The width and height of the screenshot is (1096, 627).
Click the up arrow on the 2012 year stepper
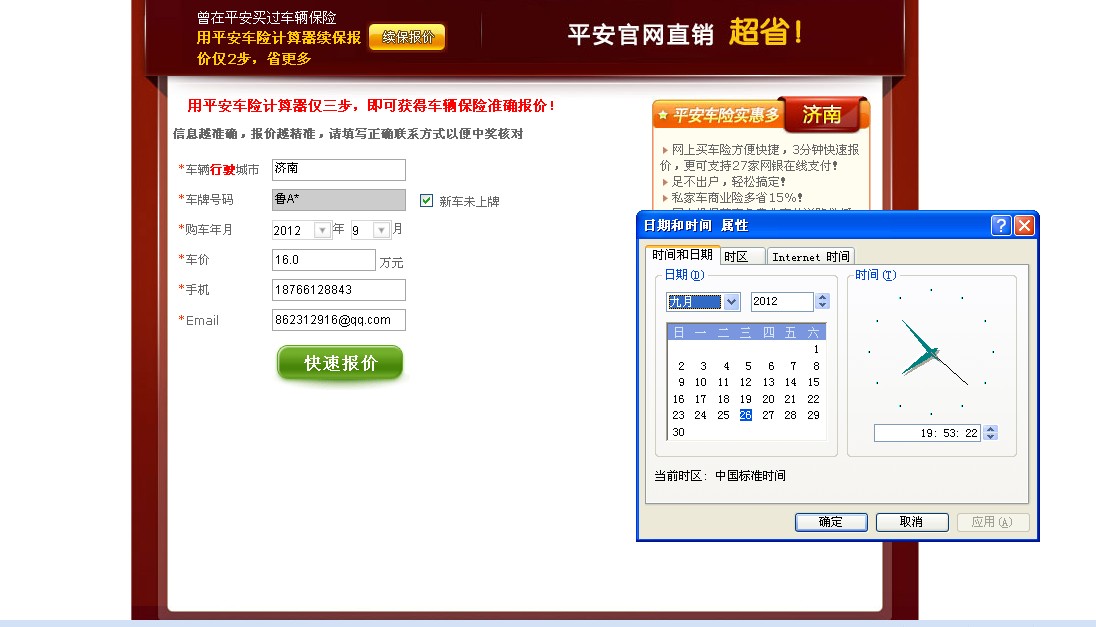[x=822, y=297]
